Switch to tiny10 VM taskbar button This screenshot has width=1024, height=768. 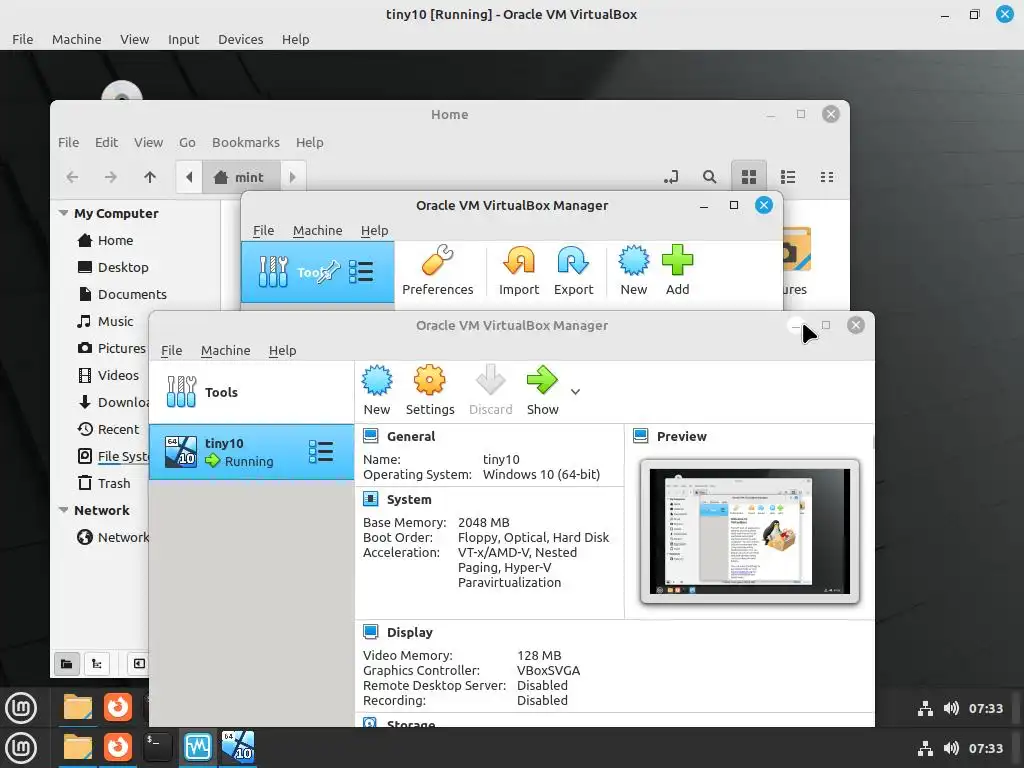238,746
